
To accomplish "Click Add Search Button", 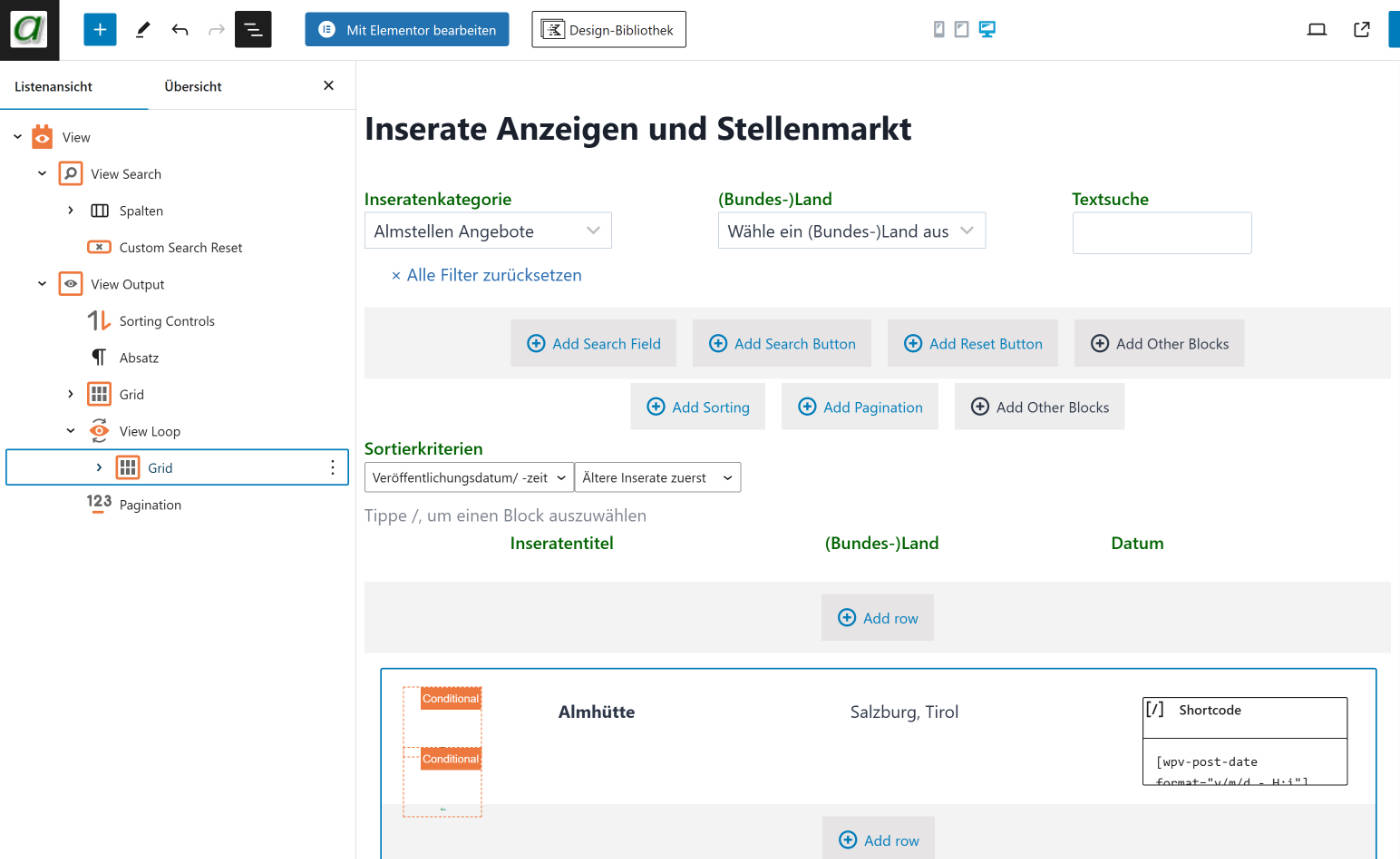I will click(782, 343).
